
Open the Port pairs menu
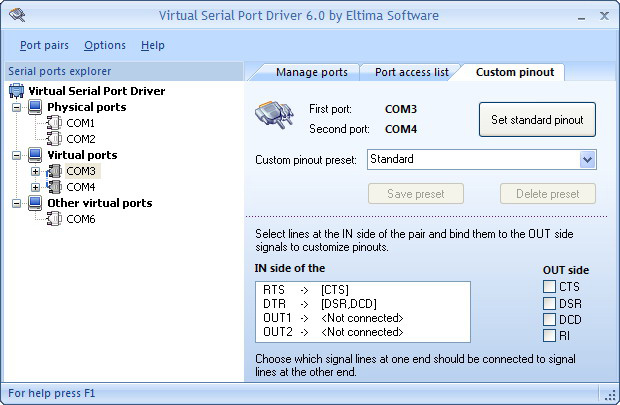coord(44,45)
